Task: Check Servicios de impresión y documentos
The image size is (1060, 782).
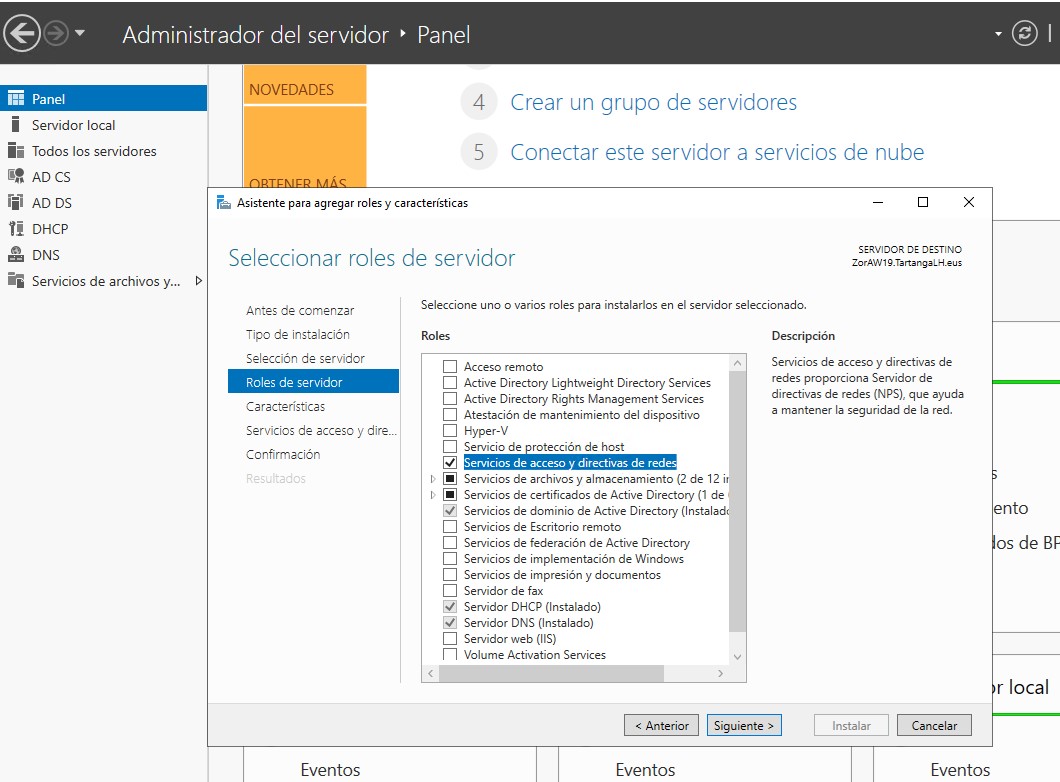Action: (450, 575)
